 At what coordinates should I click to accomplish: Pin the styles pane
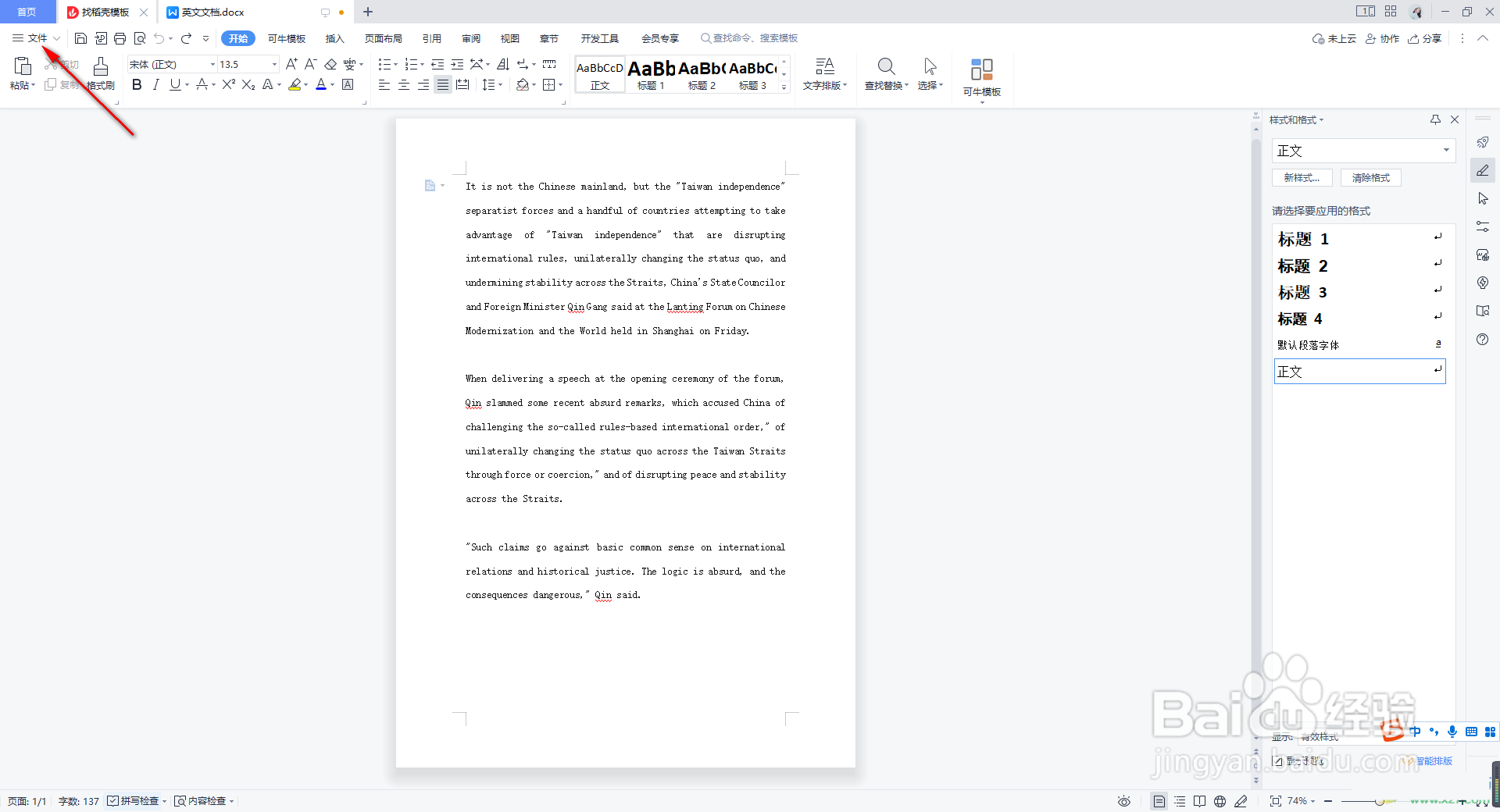click(1435, 119)
